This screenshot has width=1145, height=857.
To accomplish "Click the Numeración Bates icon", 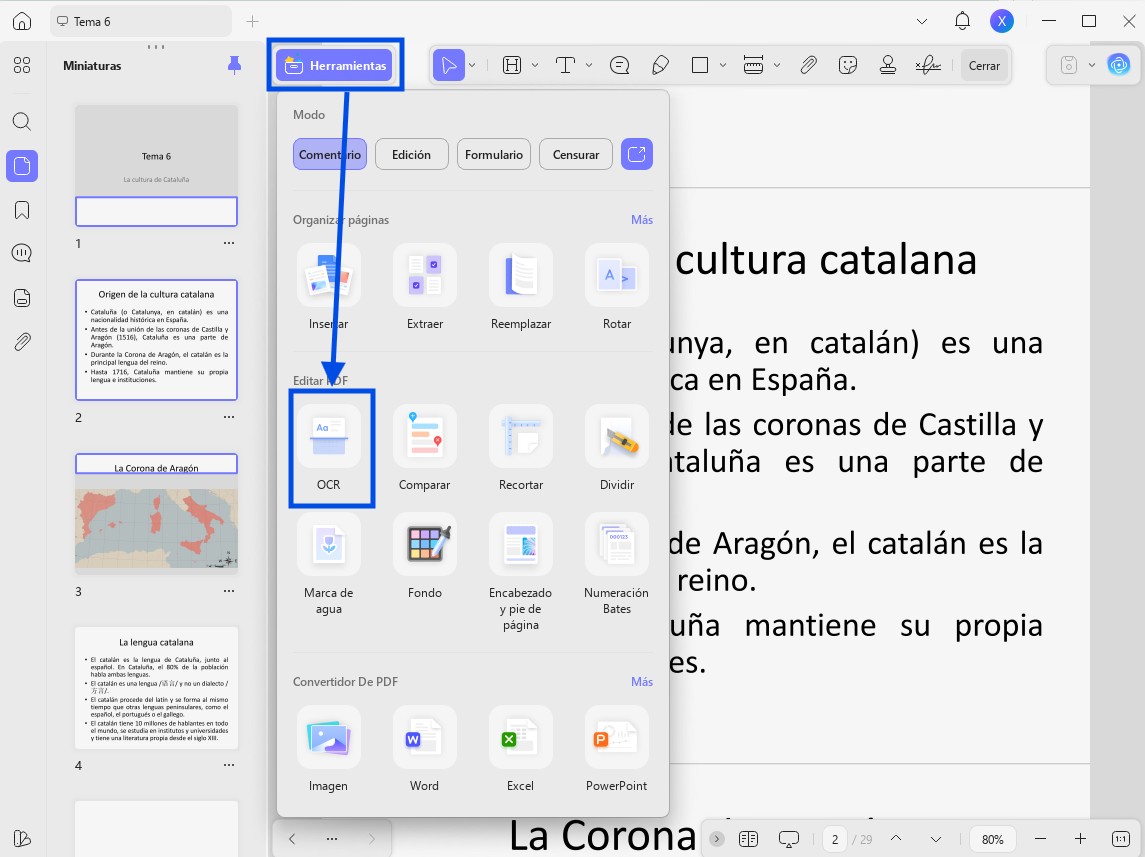I will tap(617, 545).
